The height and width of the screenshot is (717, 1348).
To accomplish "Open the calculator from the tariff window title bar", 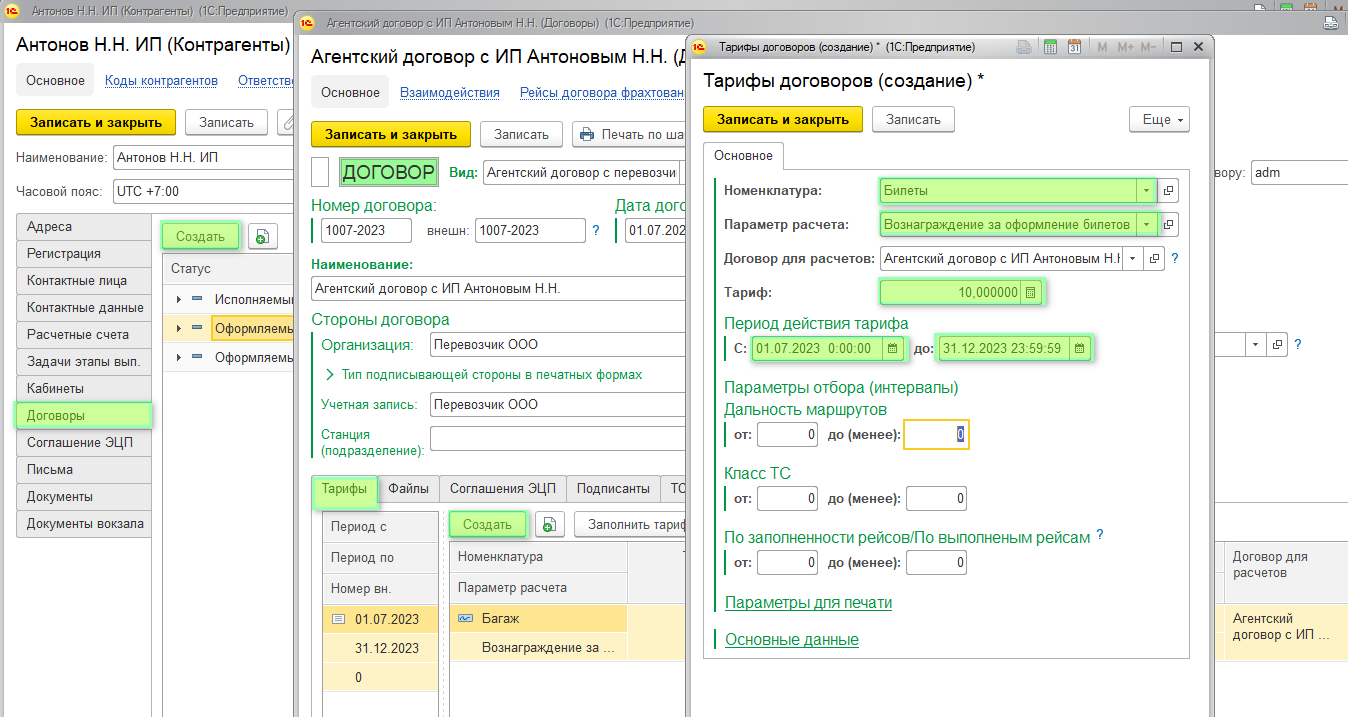I will [x=1050, y=47].
